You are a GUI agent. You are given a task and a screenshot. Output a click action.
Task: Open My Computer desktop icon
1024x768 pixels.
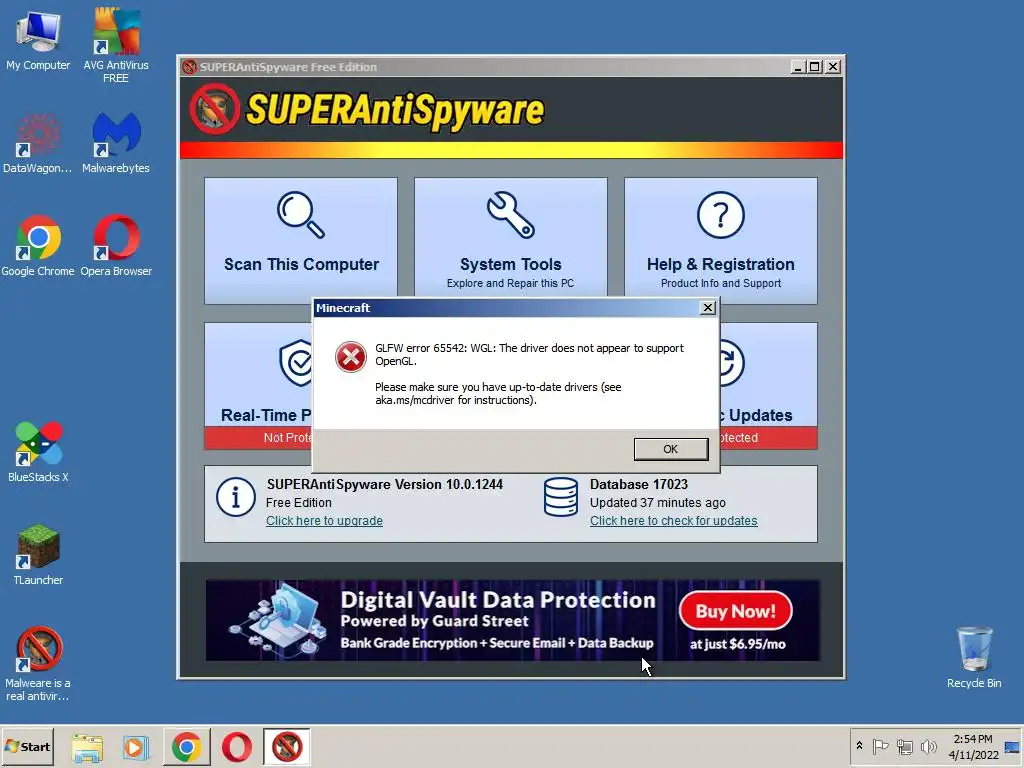tap(38, 40)
